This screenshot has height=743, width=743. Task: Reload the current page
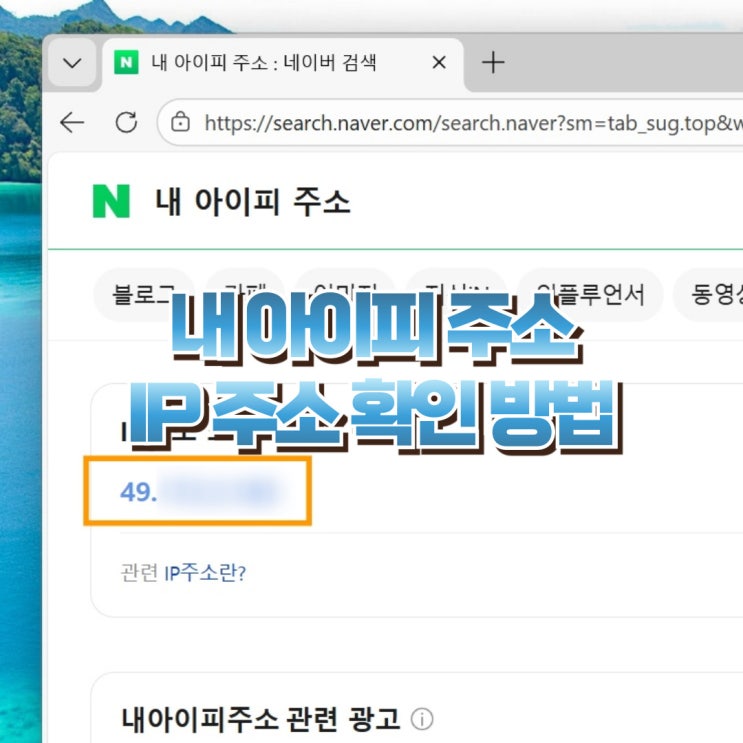click(127, 123)
